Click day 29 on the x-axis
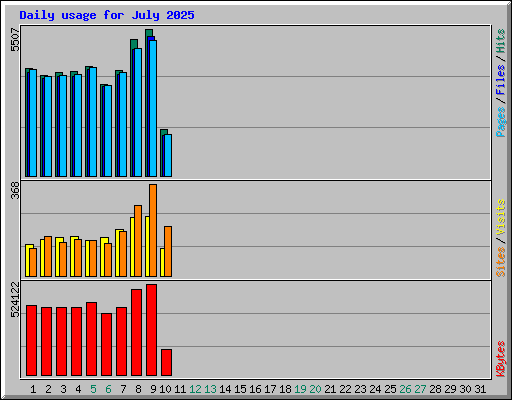Image resolution: width=512 pixels, height=400 pixels. [x=450, y=389]
